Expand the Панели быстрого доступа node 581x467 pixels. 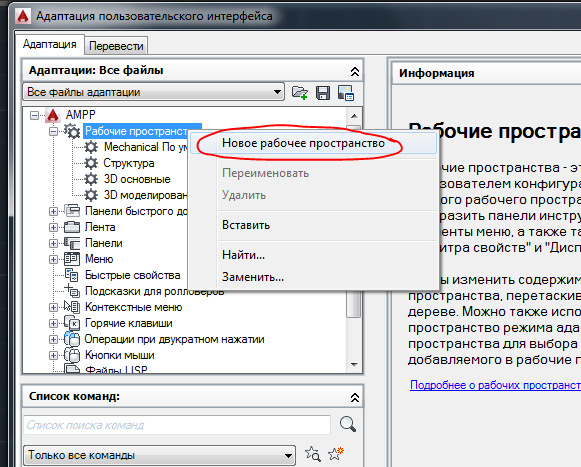point(53,211)
